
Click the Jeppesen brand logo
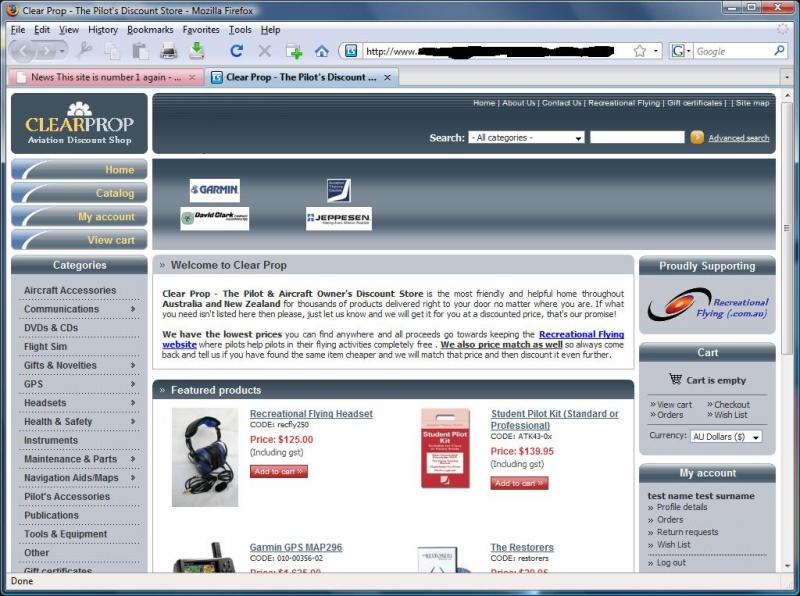[x=339, y=218]
